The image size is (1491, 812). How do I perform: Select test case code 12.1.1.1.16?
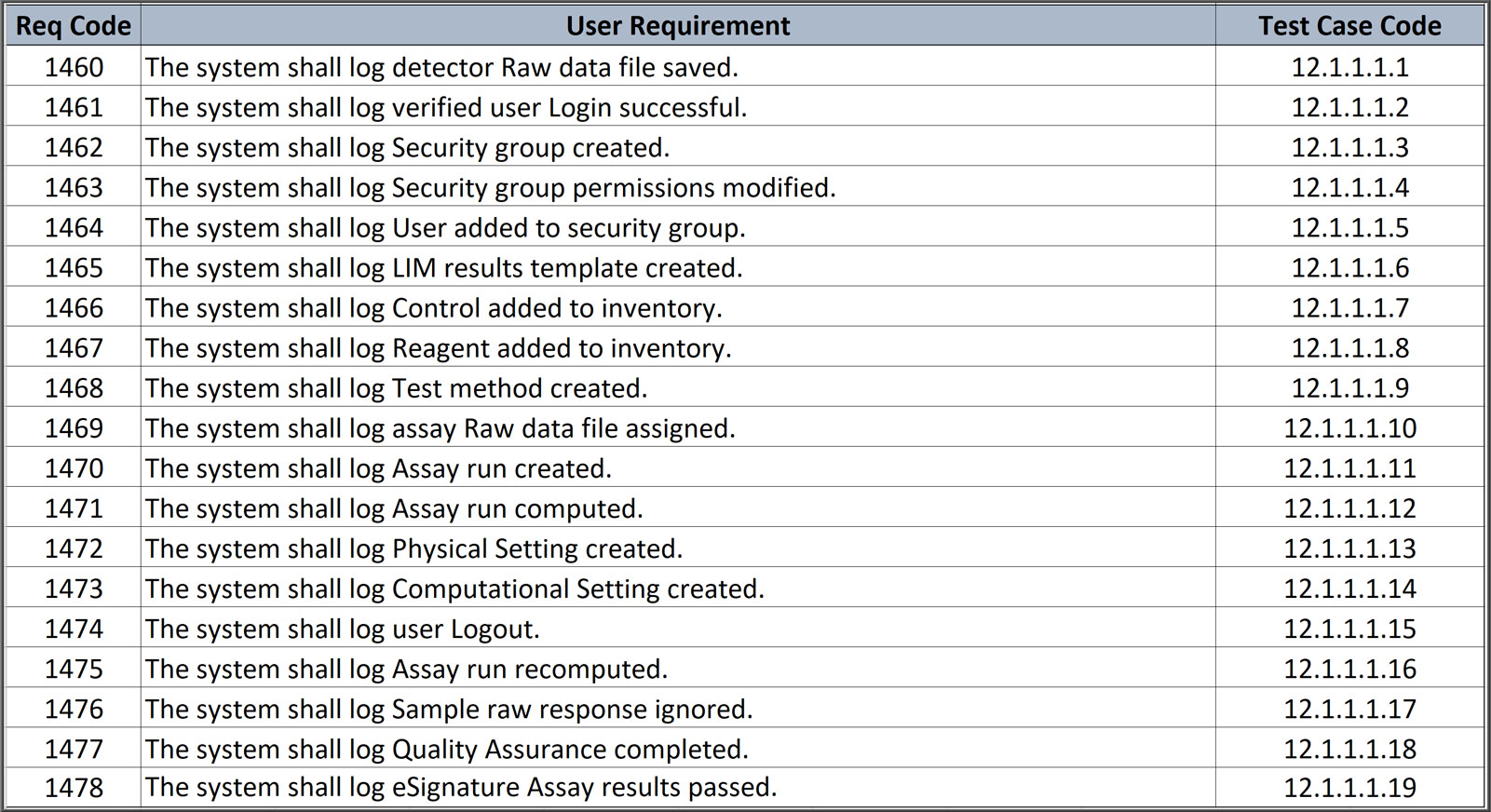click(1349, 667)
